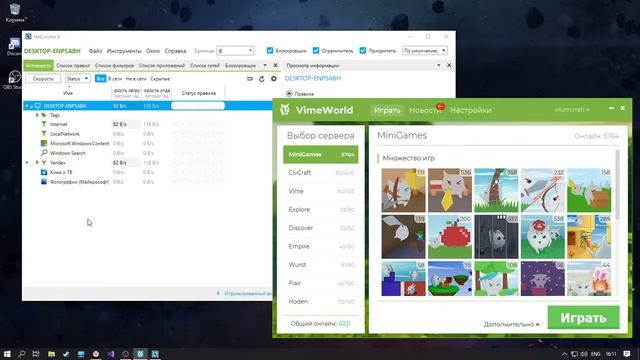The width and height of the screenshot is (640, 360).
Task: Click the VimeWorld owl logo
Action: coord(285,110)
